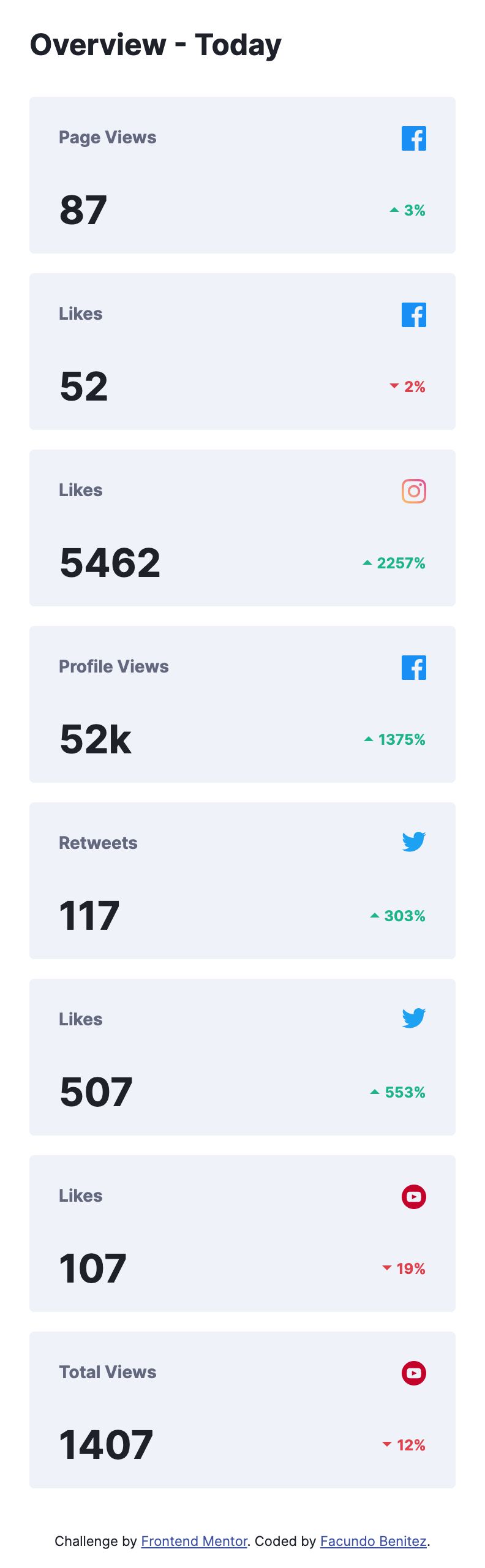Open the Facundo Benitez link
This screenshot has width=485, height=1568.
click(x=374, y=1541)
